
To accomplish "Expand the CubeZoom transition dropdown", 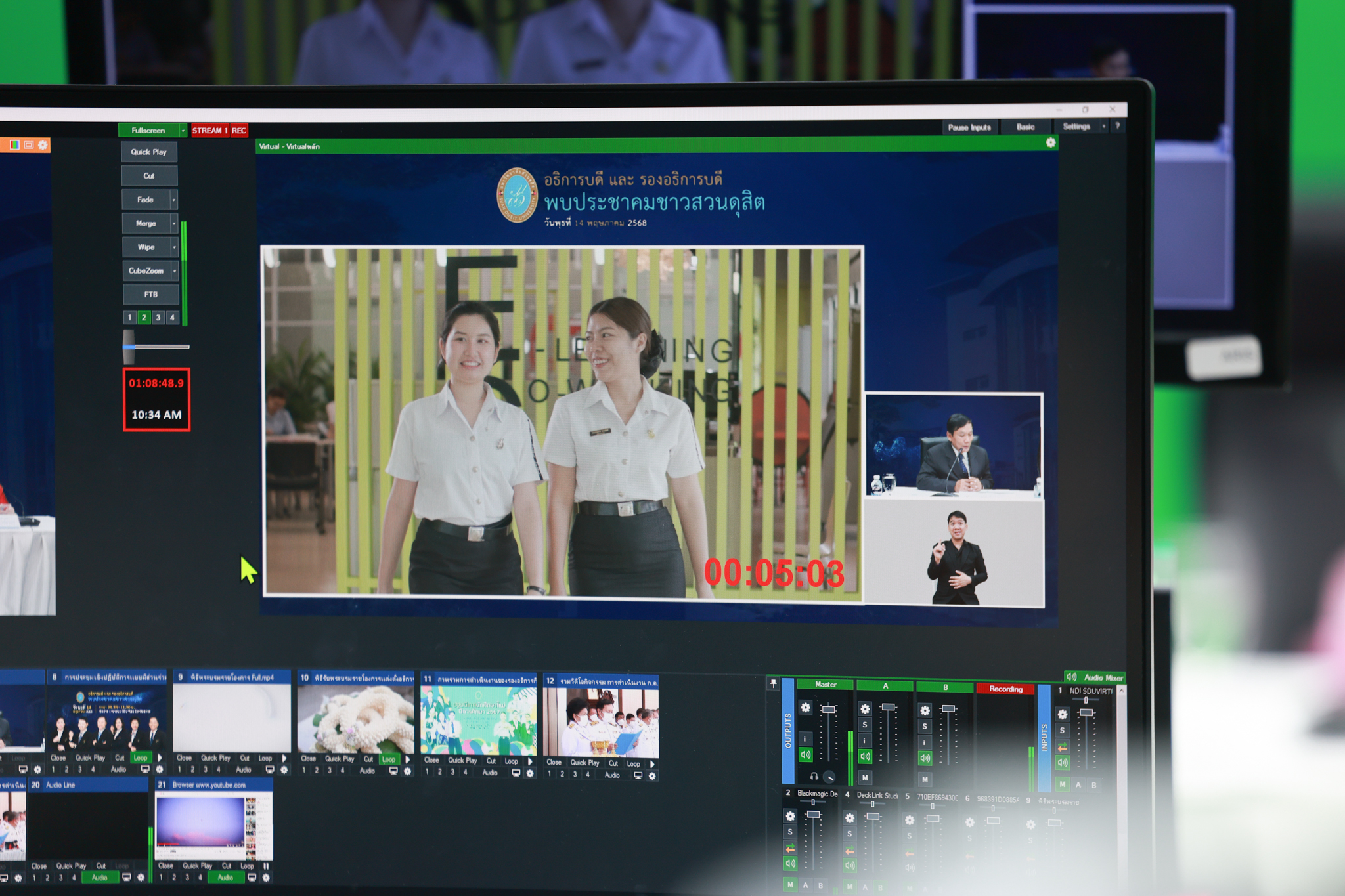I will pyautogui.click(x=175, y=270).
